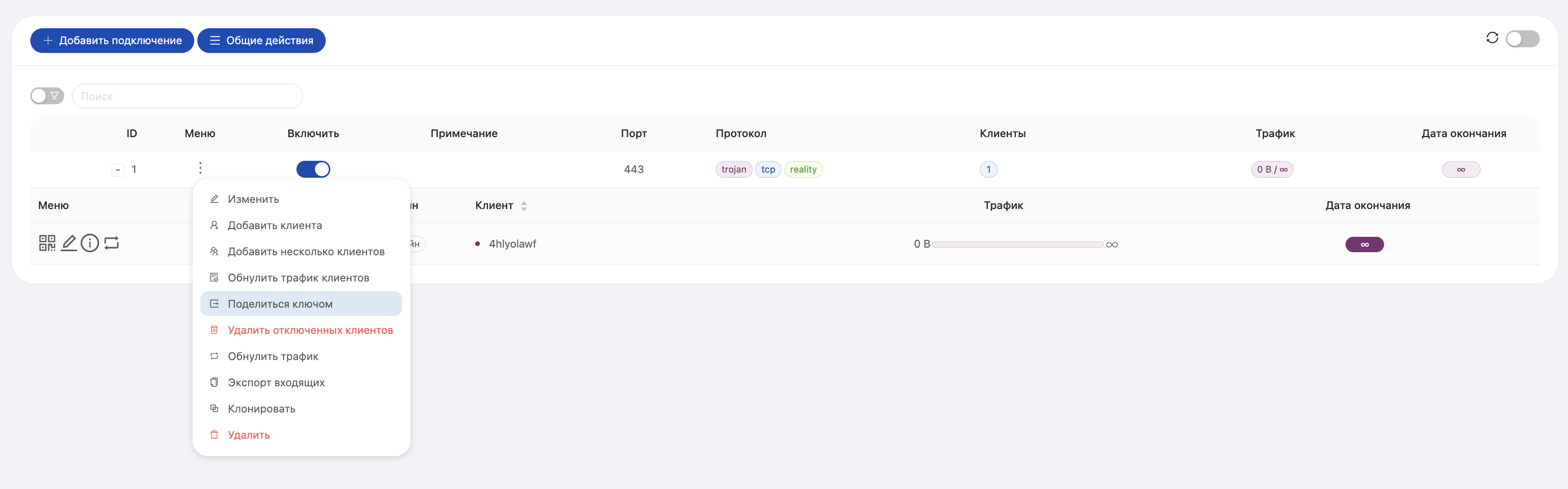Choose Добавить клиента in the menu
1568x489 pixels.
pos(274,225)
